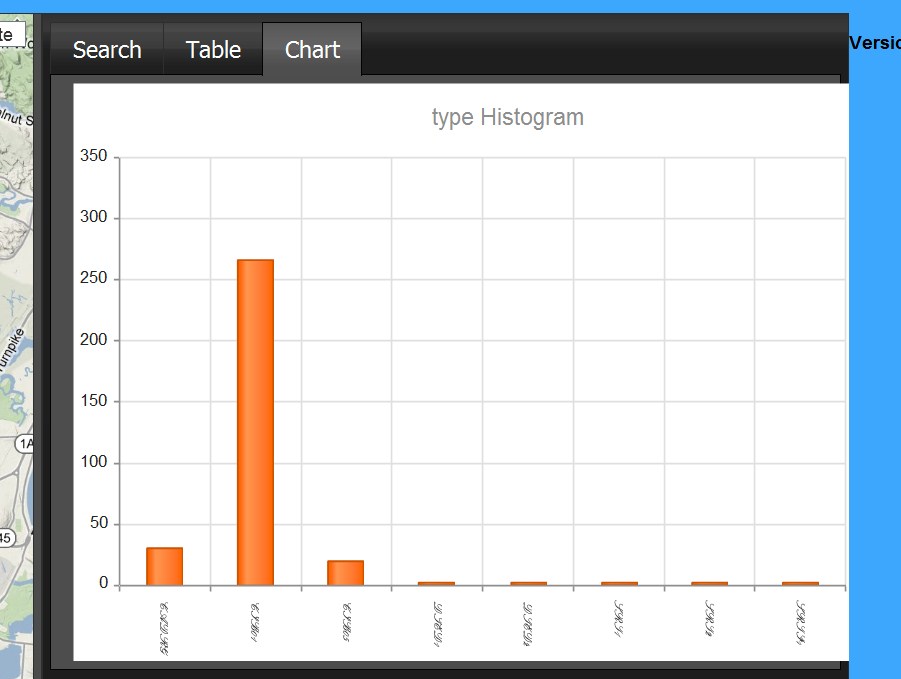Click the 350 y-axis label
The width and height of the screenshot is (901, 679).
pos(93,157)
